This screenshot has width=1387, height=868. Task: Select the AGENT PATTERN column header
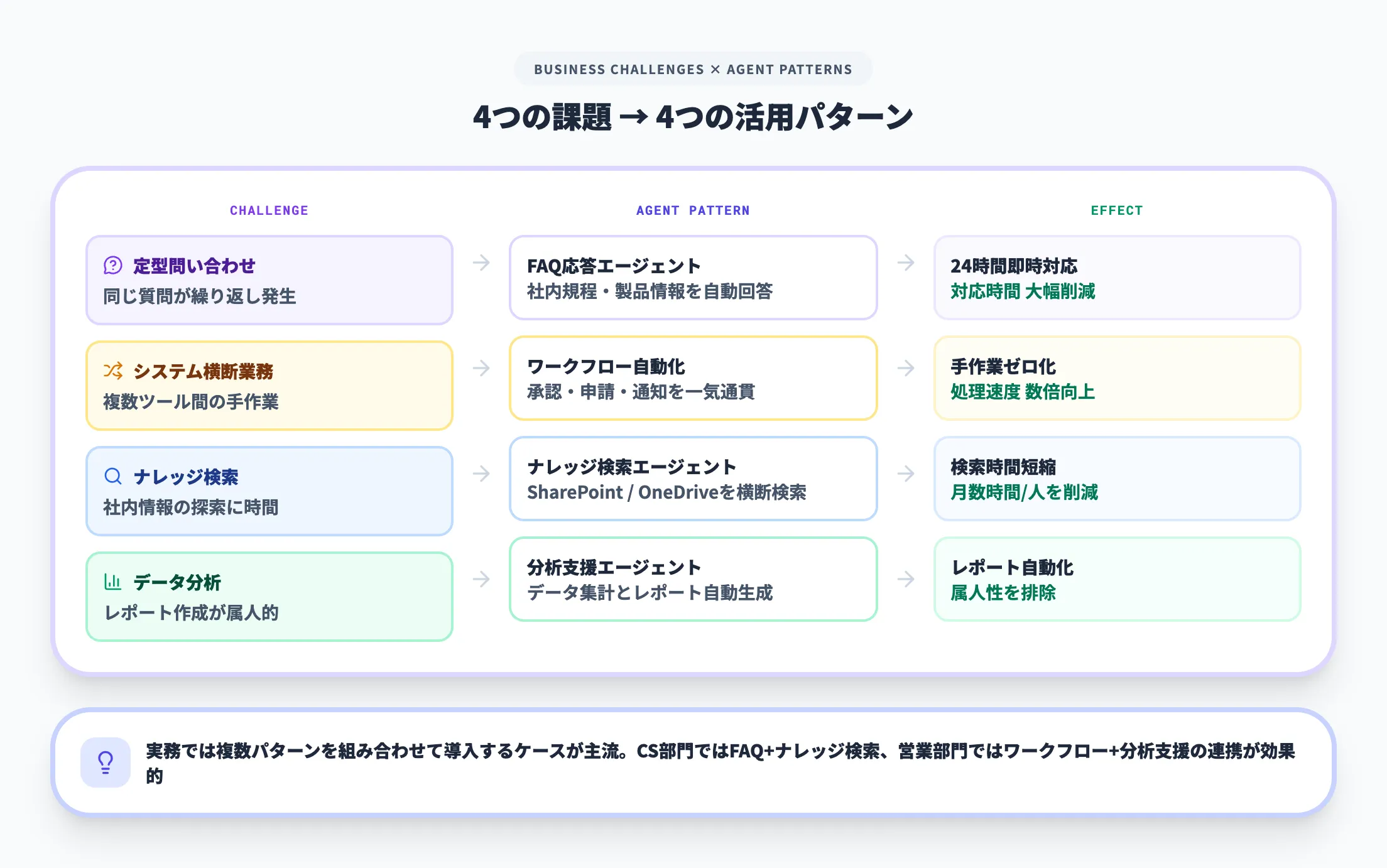[x=692, y=210]
